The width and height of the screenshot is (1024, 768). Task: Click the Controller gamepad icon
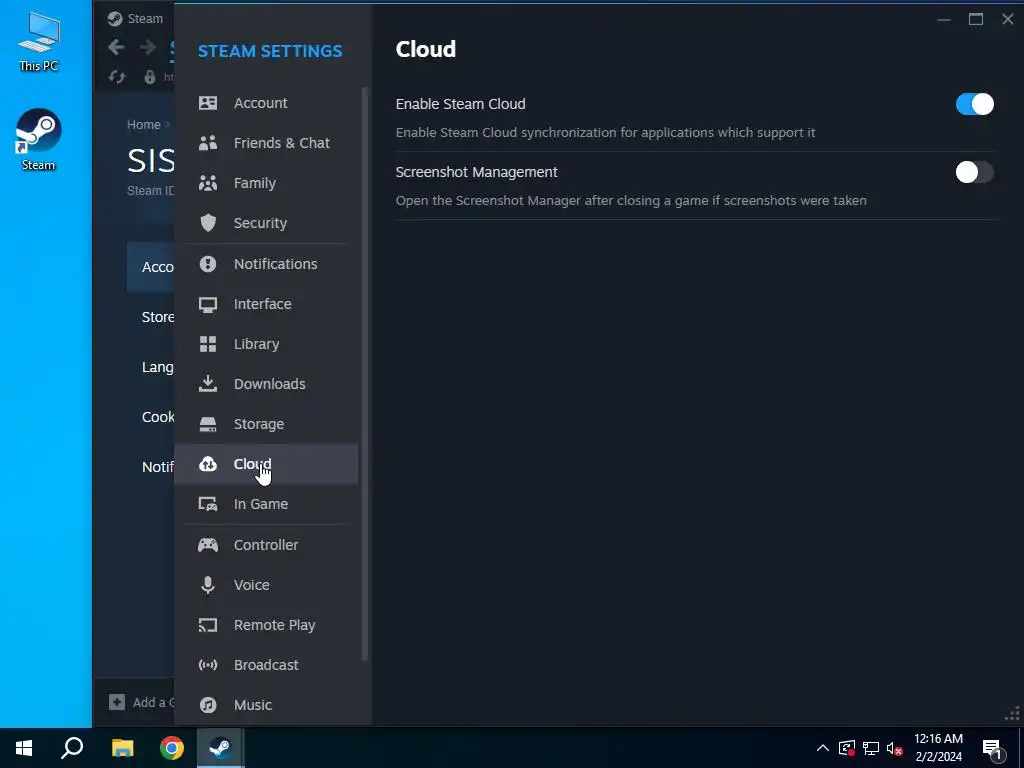(208, 545)
